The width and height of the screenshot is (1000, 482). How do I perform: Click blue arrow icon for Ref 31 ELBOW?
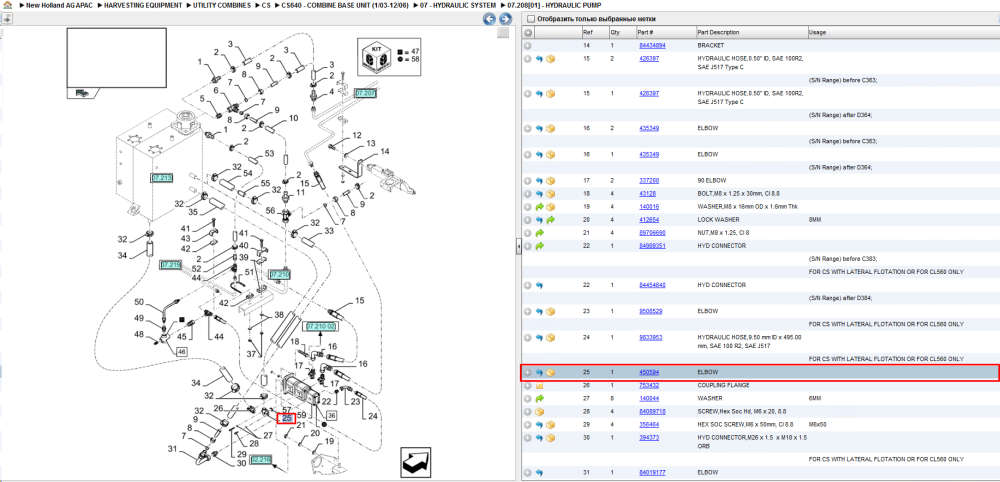point(539,472)
